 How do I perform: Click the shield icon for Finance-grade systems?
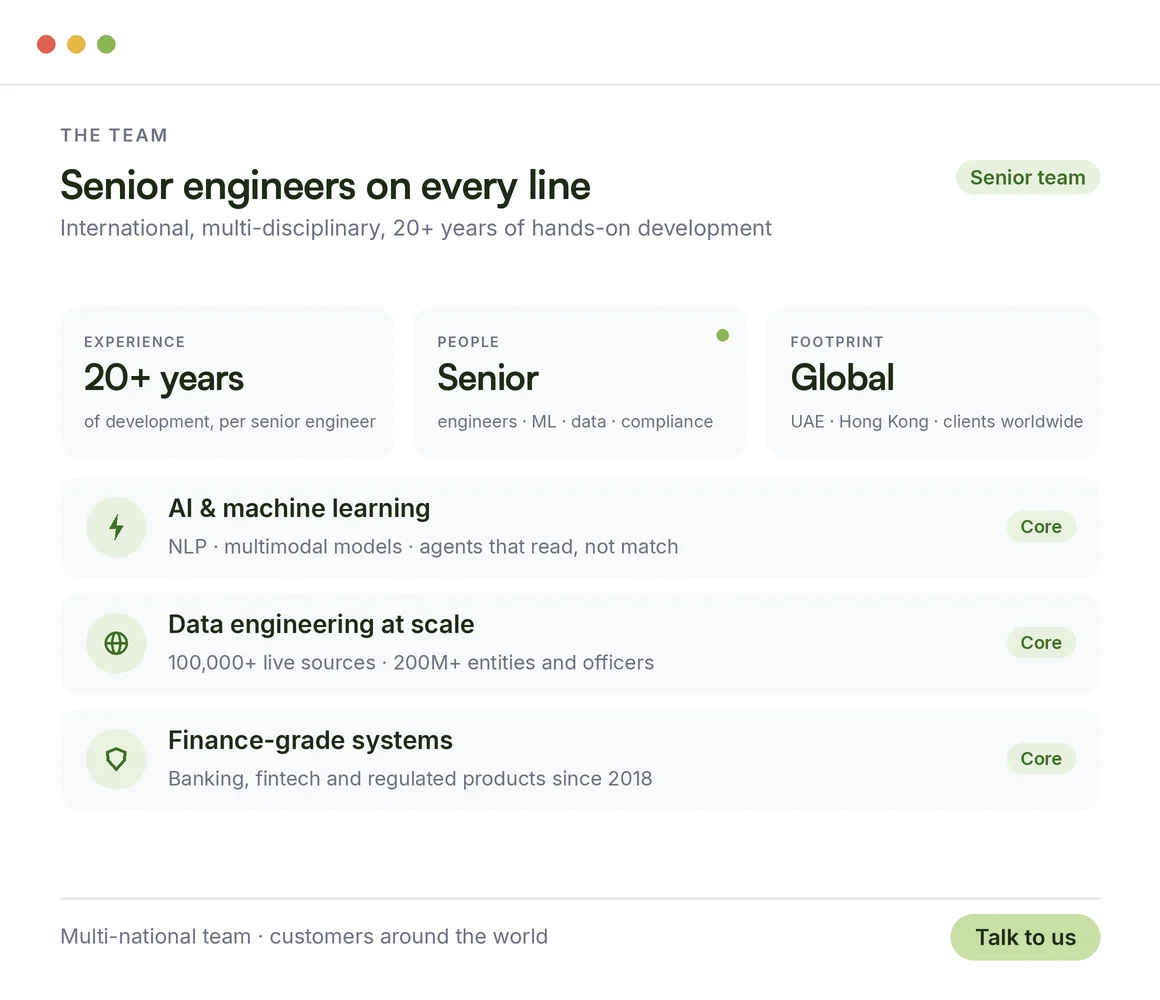click(x=116, y=759)
